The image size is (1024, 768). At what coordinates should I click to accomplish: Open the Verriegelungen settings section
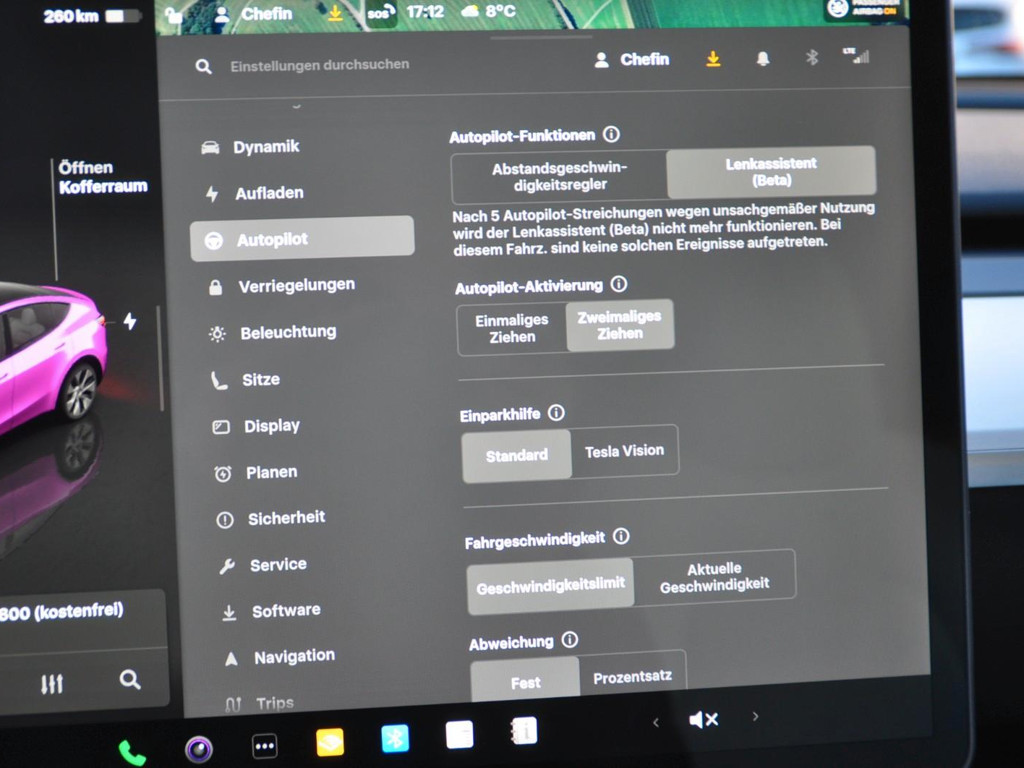[x=296, y=286]
